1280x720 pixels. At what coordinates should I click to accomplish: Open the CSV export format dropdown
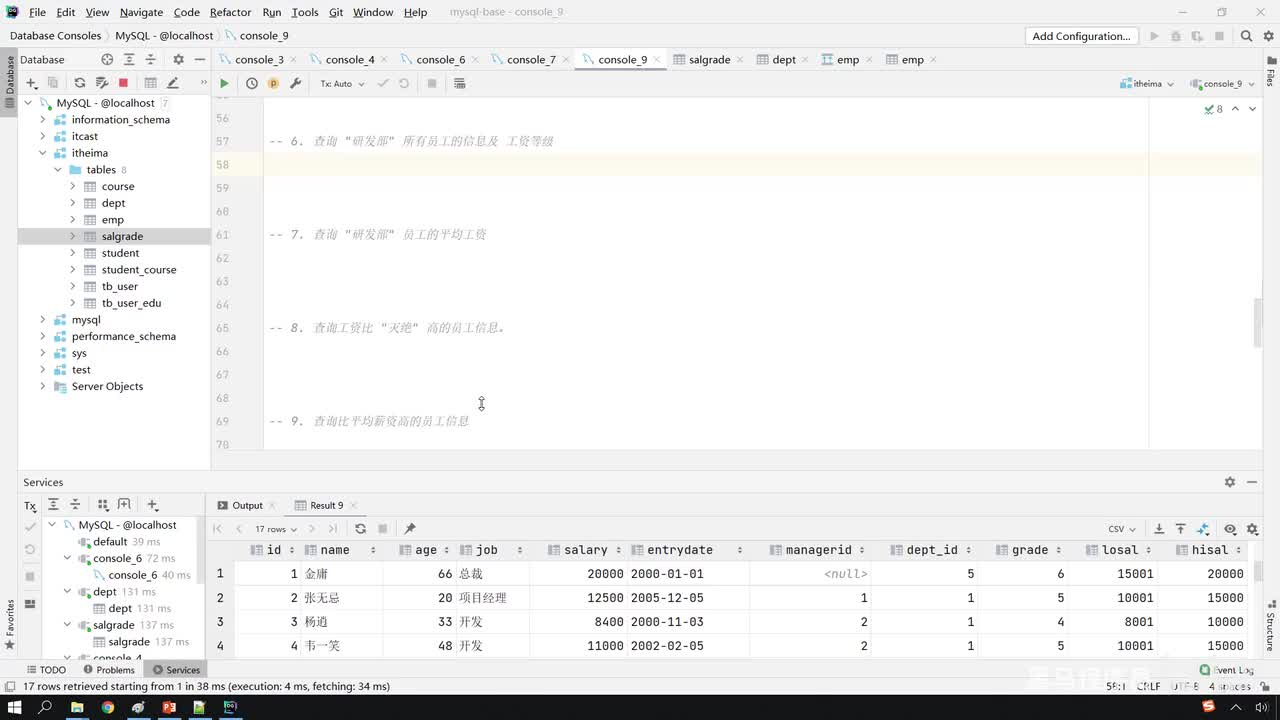[x=1121, y=529]
